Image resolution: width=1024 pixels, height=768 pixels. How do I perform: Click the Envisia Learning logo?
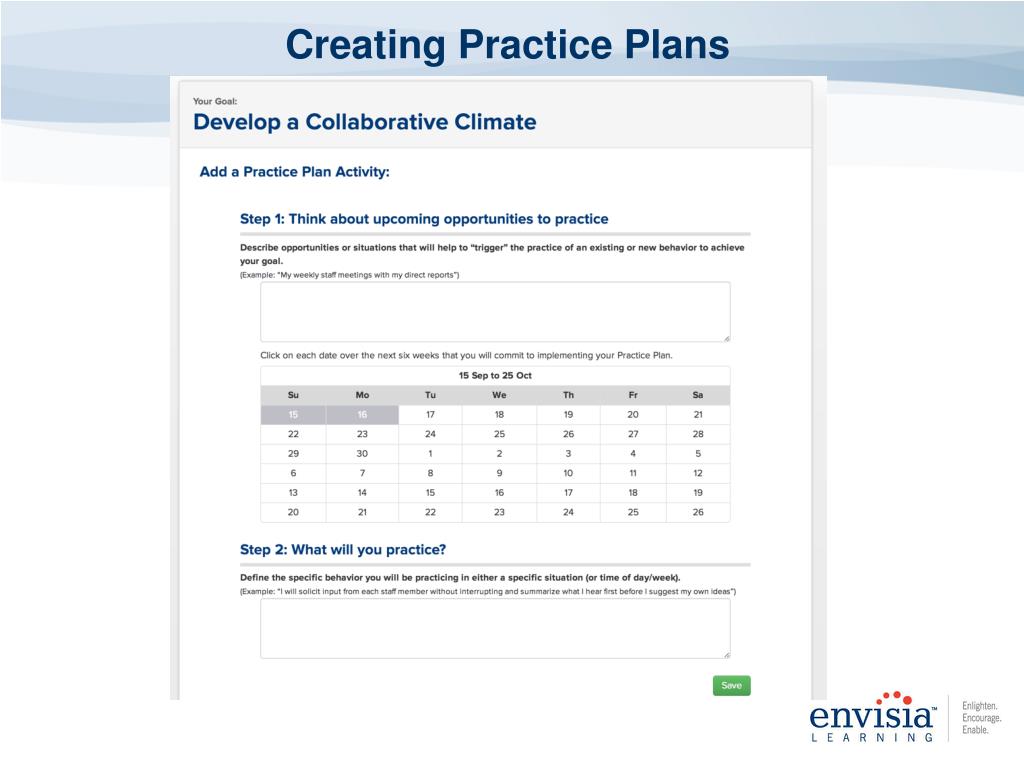pos(872,716)
